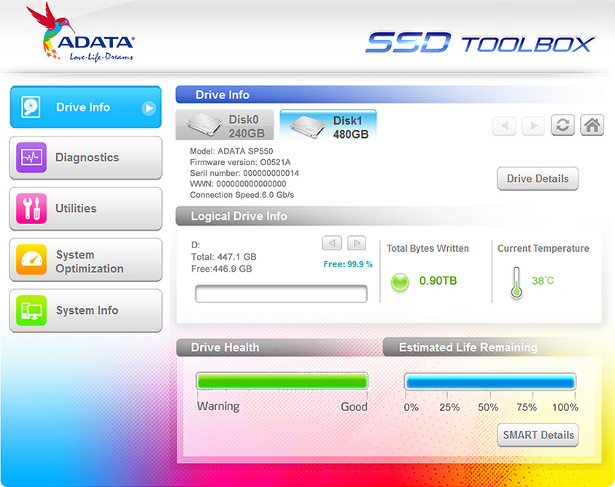Select the Disk1 480GB drive
Screen dimensions: 615x487
[328, 125]
